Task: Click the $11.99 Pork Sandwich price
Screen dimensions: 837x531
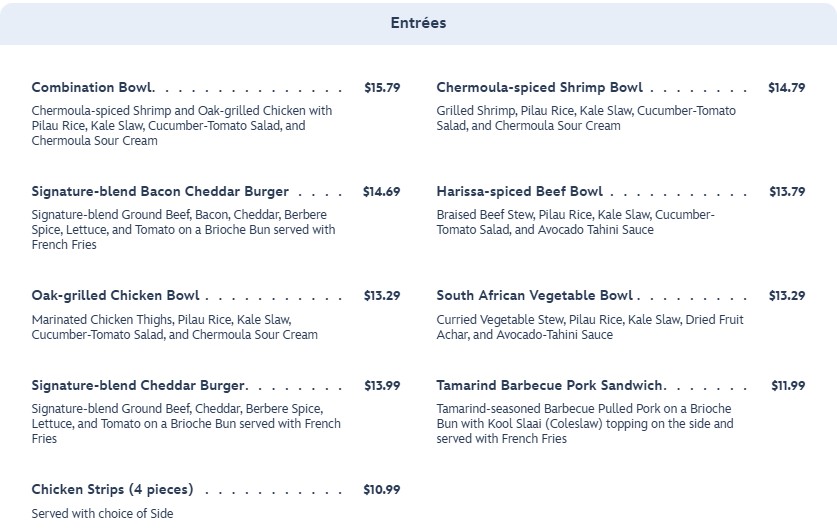Action: [787, 386]
